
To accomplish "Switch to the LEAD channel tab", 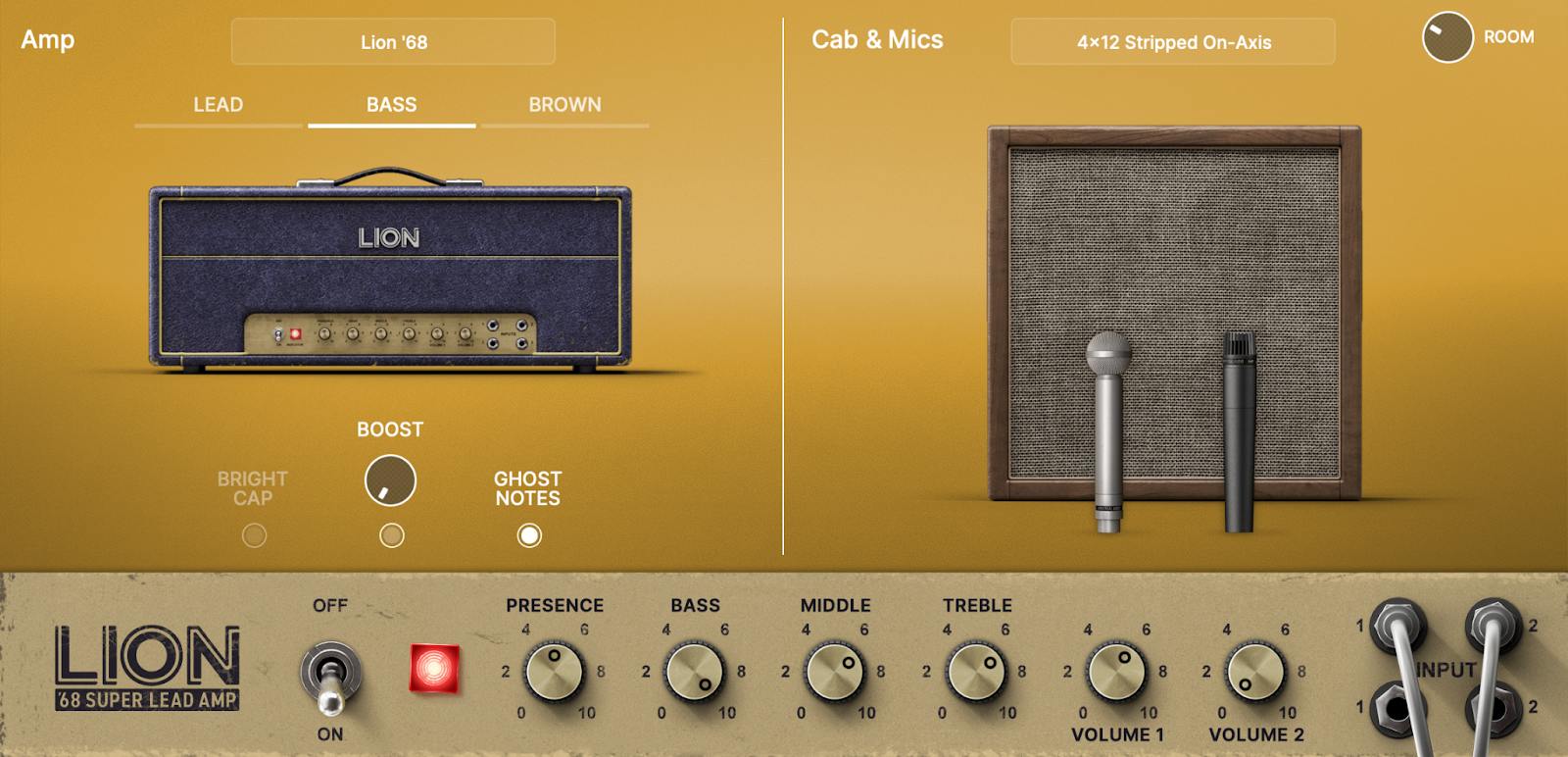I will pyautogui.click(x=219, y=106).
